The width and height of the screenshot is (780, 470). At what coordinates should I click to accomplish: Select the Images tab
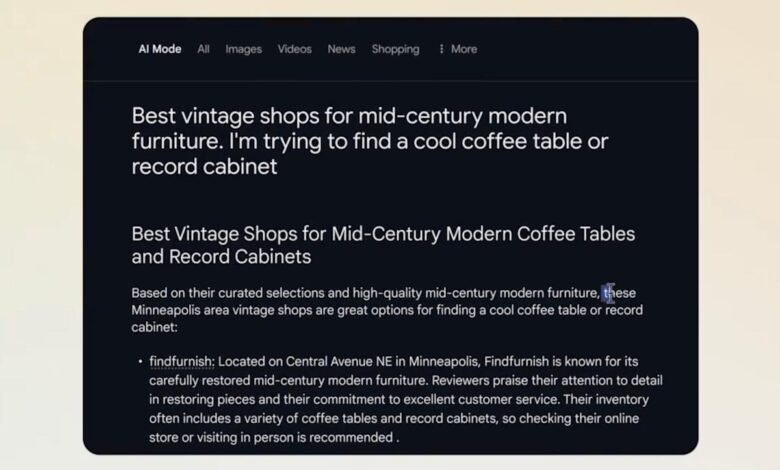point(243,49)
